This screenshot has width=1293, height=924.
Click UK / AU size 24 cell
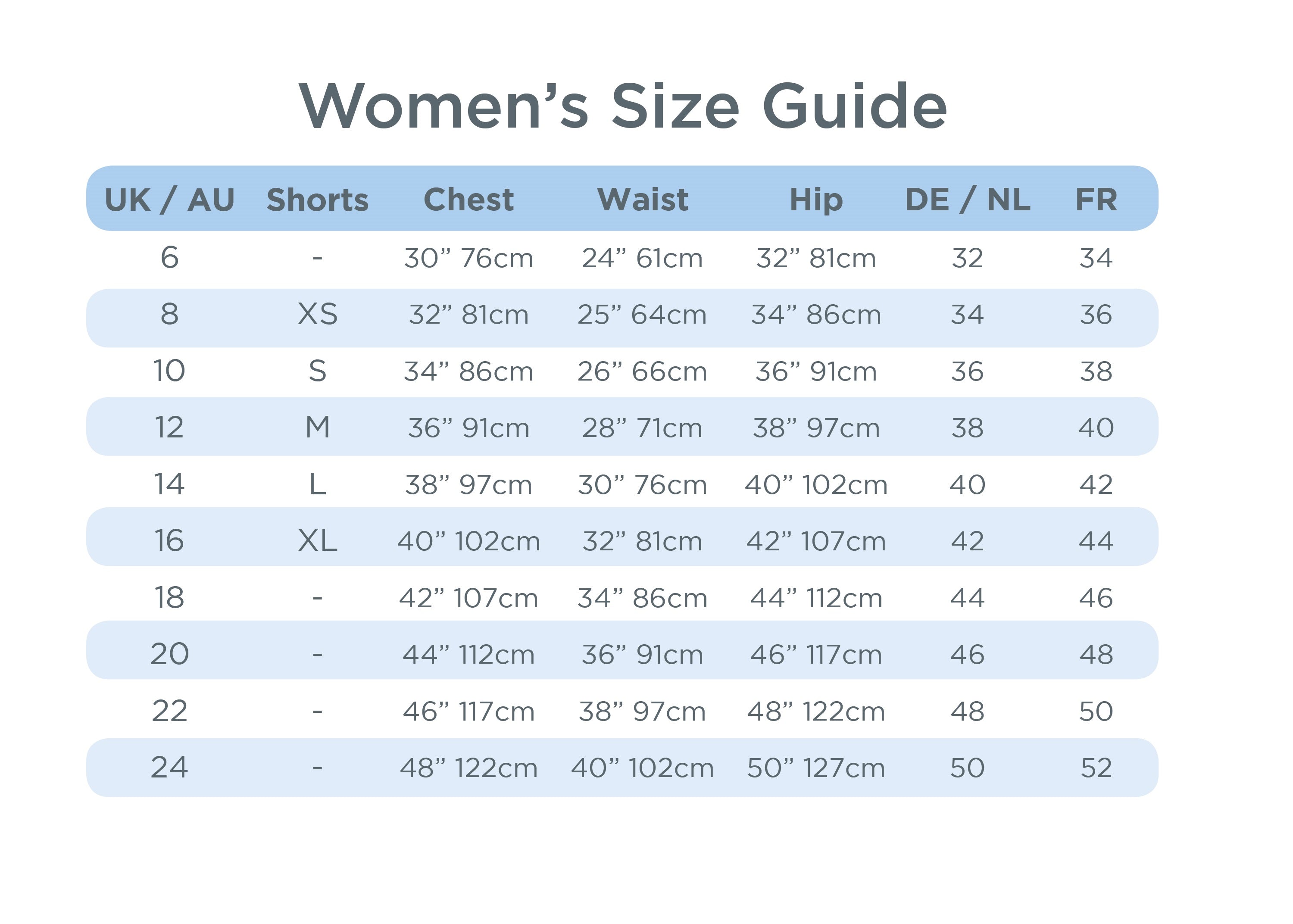[169, 768]
